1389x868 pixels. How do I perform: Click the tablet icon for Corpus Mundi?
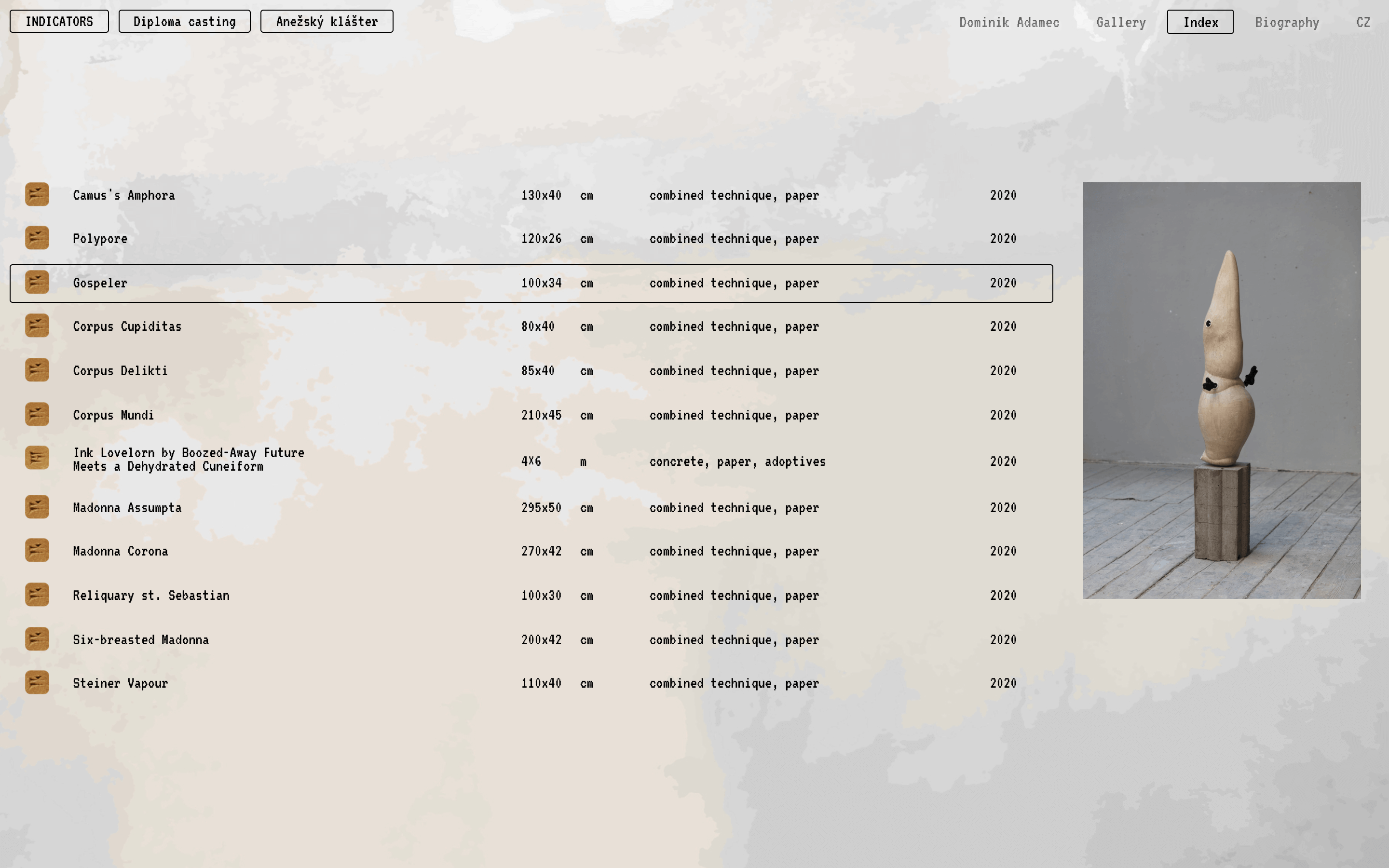[x=37, y=414]
